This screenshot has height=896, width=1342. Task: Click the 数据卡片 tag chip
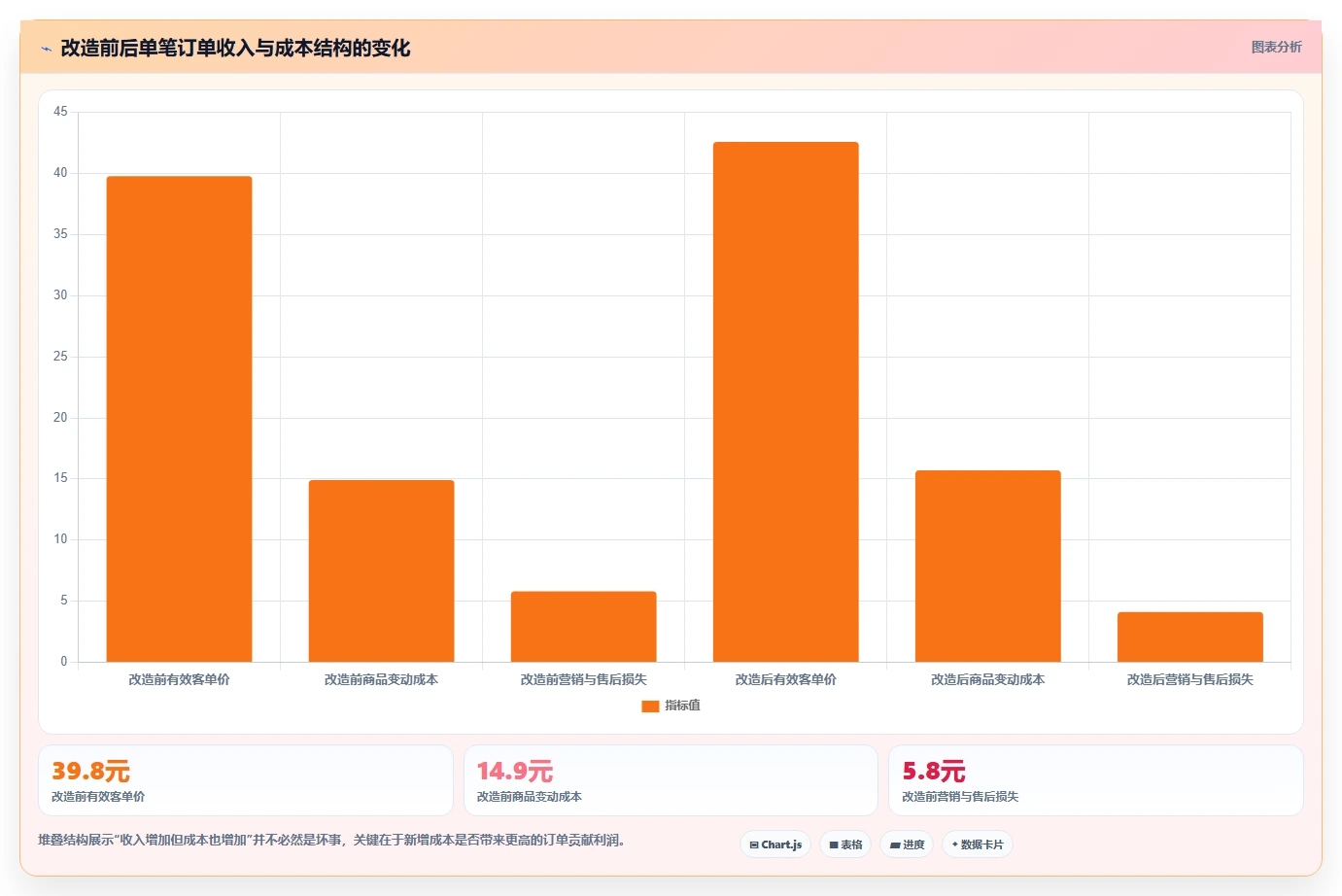[x=978, y=844]
